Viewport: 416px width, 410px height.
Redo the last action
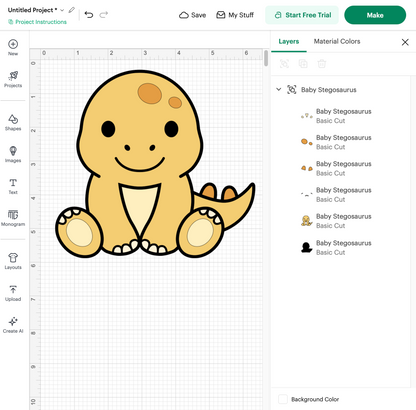pyautogui.click(x=104, y=15)
